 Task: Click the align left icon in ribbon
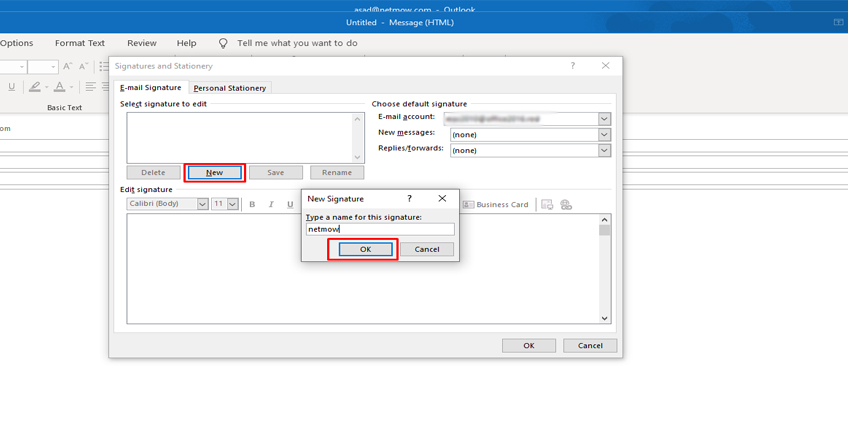(x=90, y=86)
